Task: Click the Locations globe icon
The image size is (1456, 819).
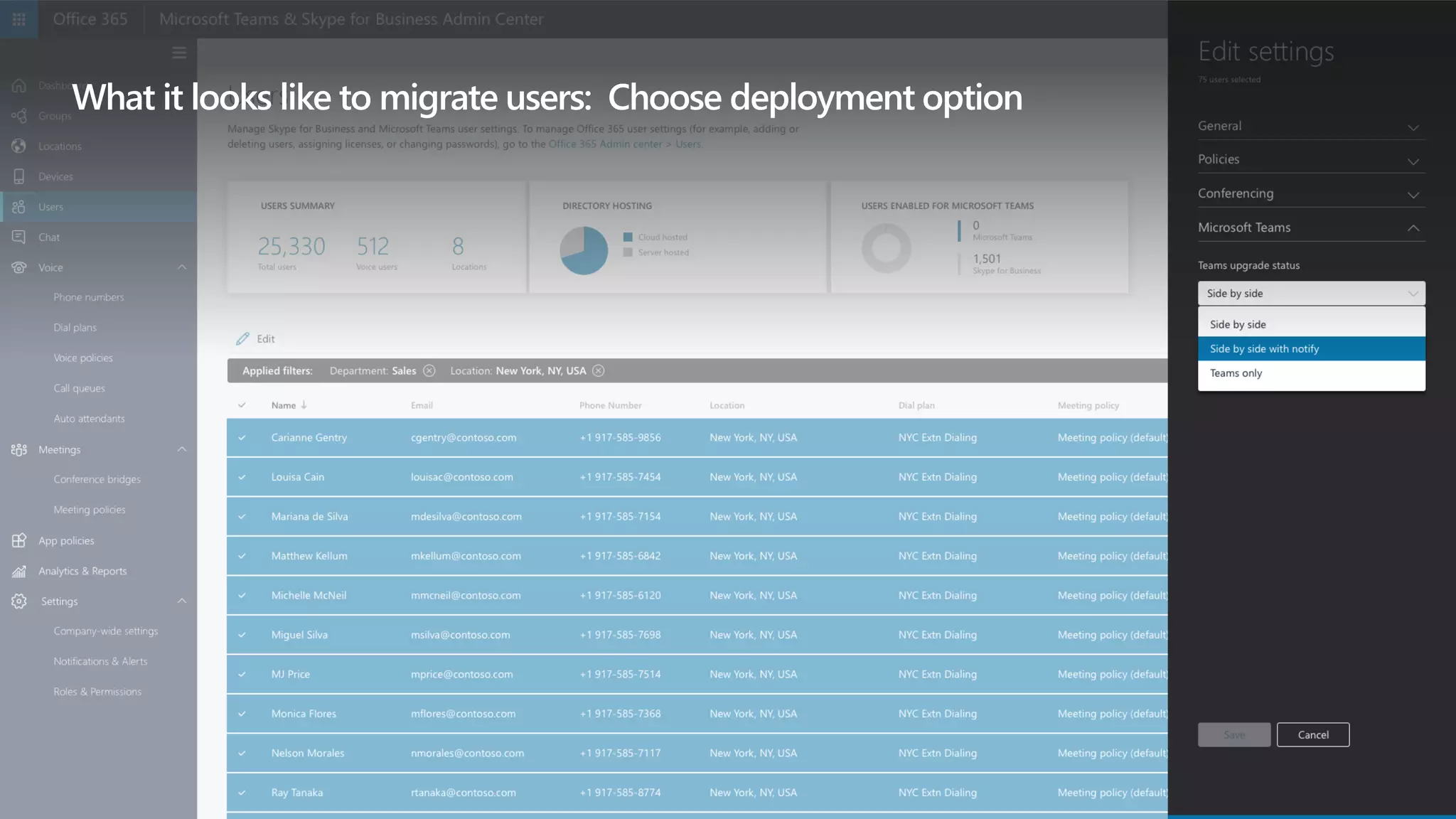Action: 19,146
